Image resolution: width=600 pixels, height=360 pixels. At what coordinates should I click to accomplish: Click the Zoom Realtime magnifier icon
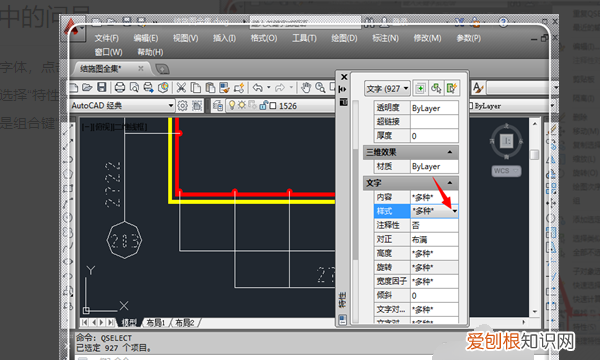[320, 88]
